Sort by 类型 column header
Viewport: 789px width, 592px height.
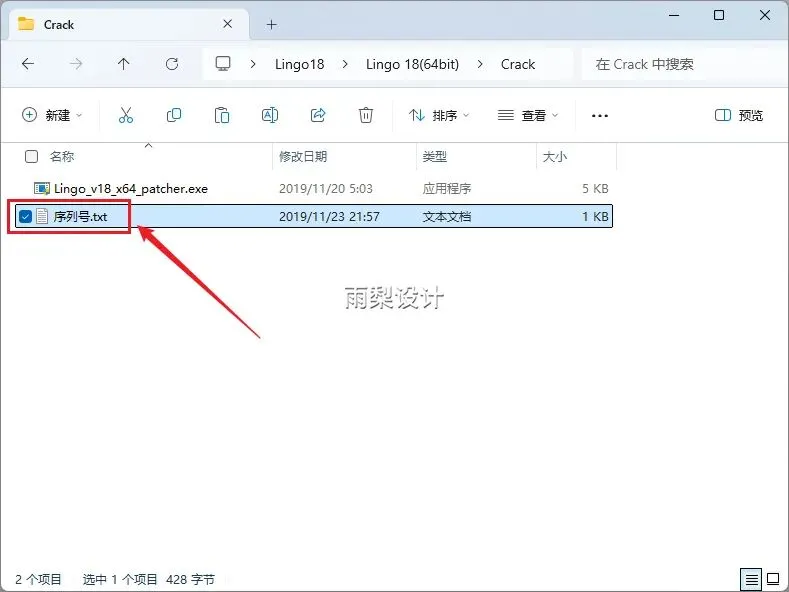point(435,157)
